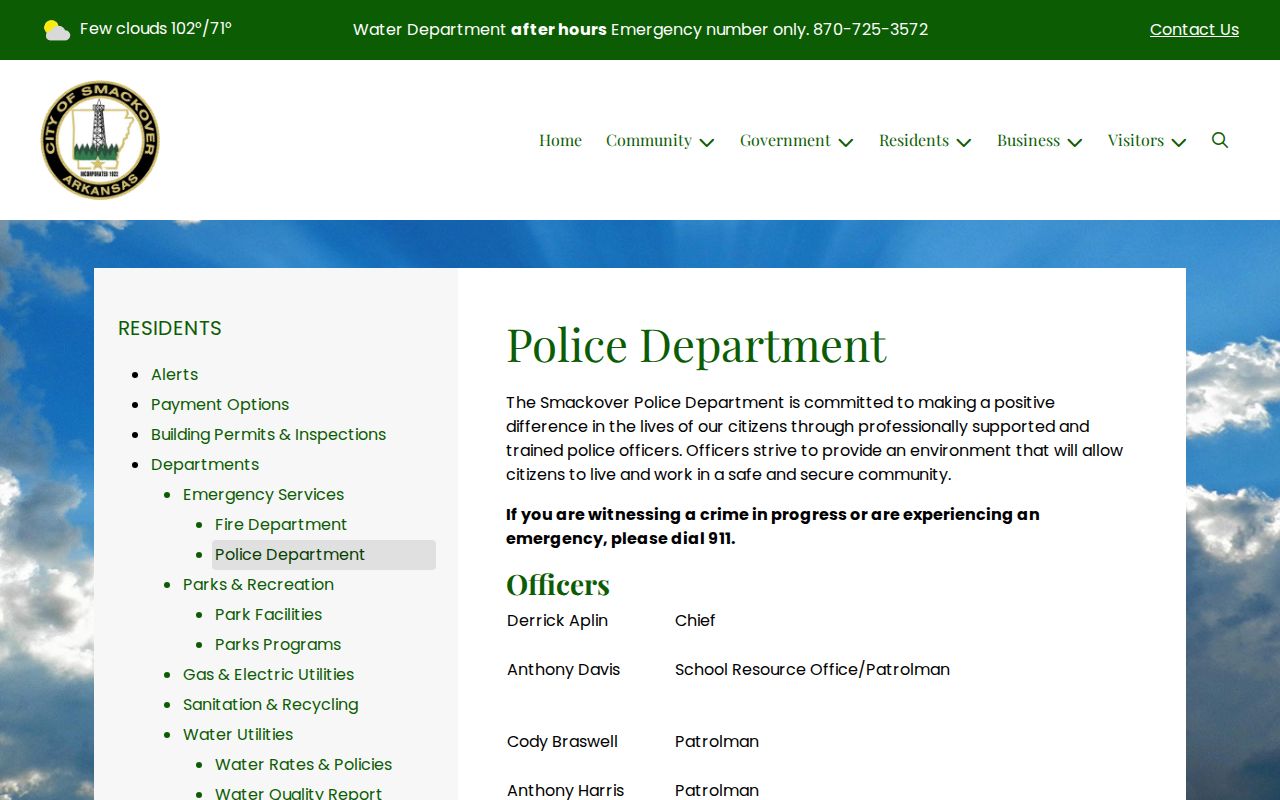Expand the Residents menu chevron
Viewport: 1280px width, 800px height.
[964, 142]
